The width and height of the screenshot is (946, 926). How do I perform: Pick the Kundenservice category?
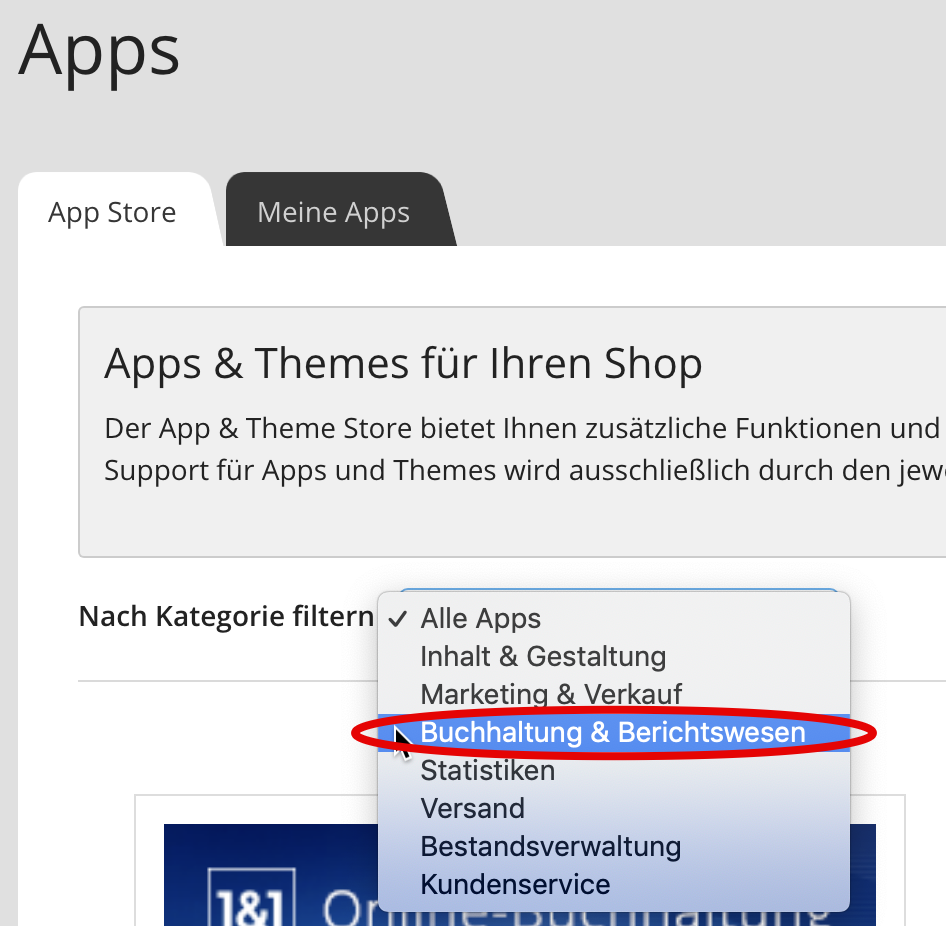click(614, 884)
